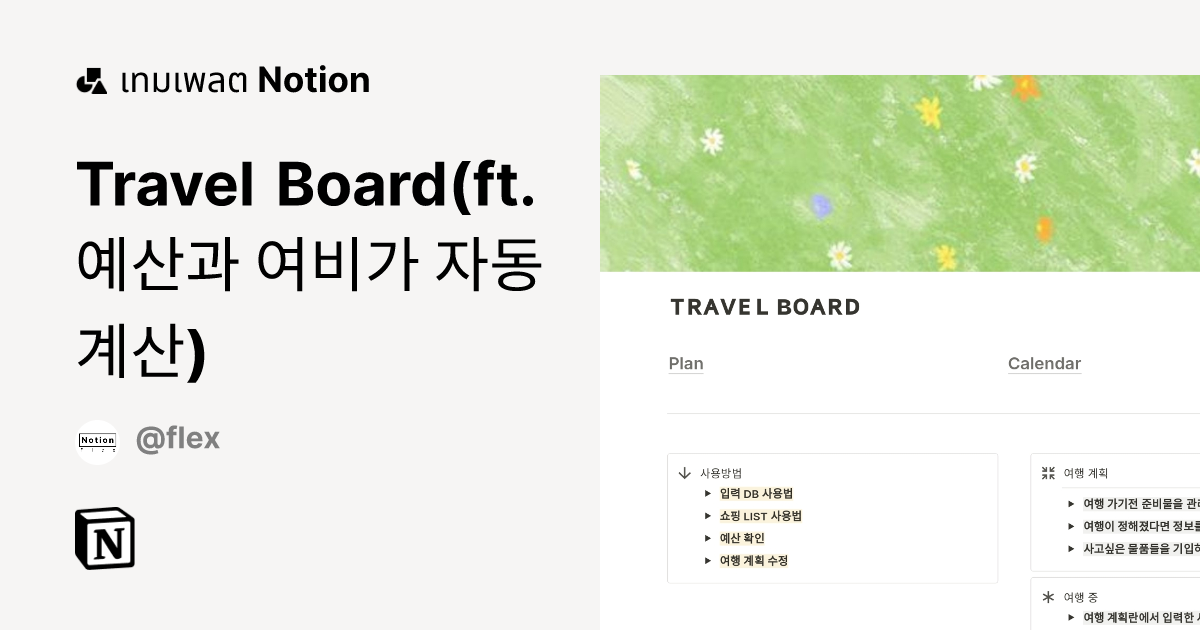The image size is (1200, 630).
Task: Click the asterisk icon beside 여행 중
Action: tap(1048, 597)
